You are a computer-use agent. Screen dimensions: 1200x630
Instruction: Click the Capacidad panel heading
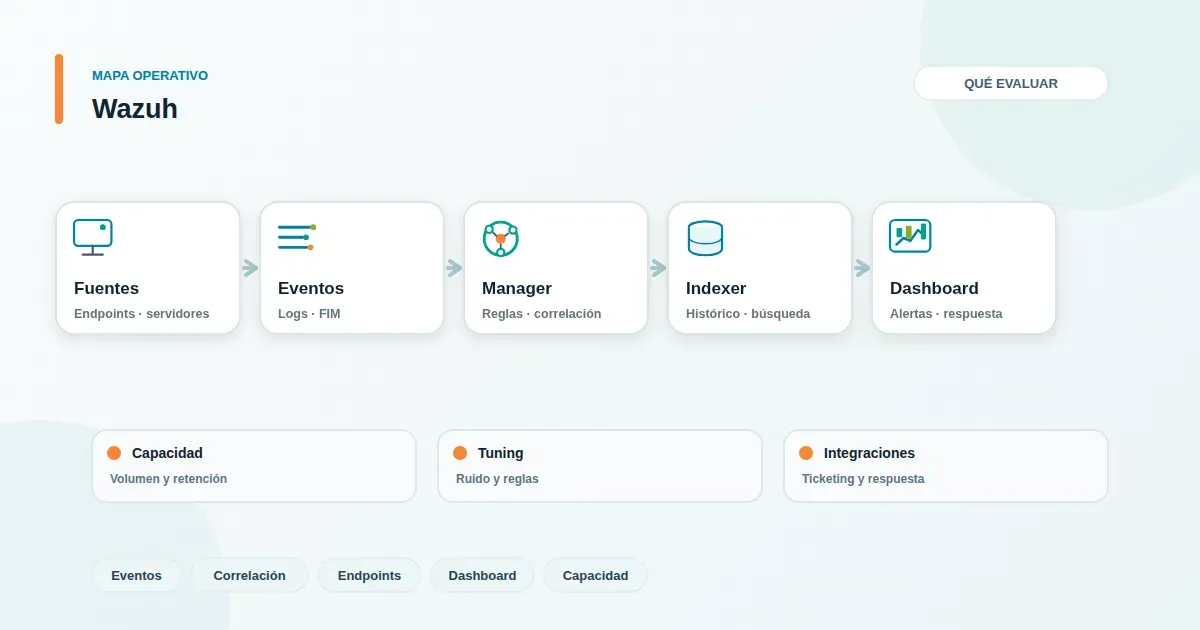167,453
